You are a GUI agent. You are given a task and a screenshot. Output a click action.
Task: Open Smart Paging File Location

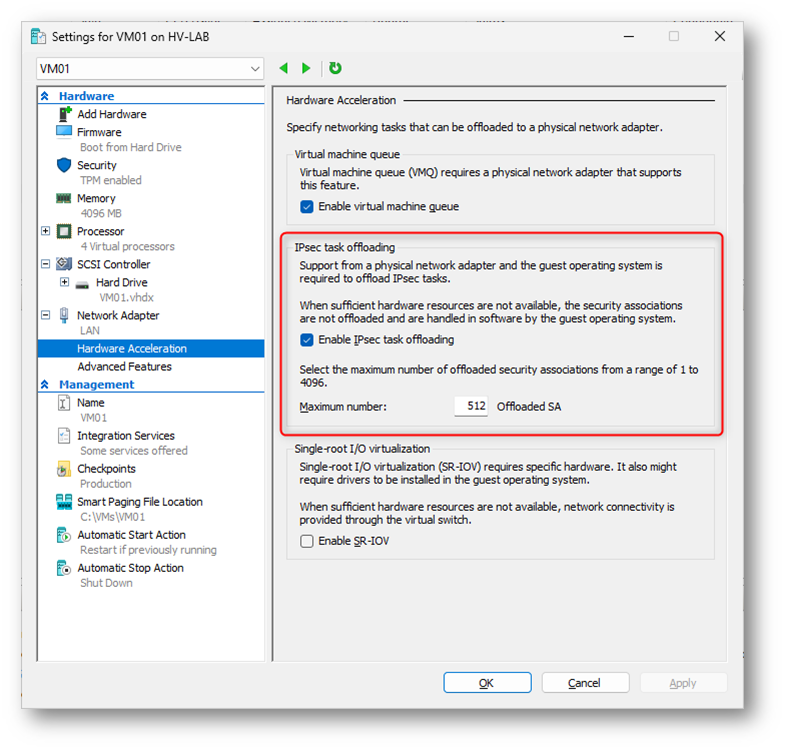tap(140, 502)
